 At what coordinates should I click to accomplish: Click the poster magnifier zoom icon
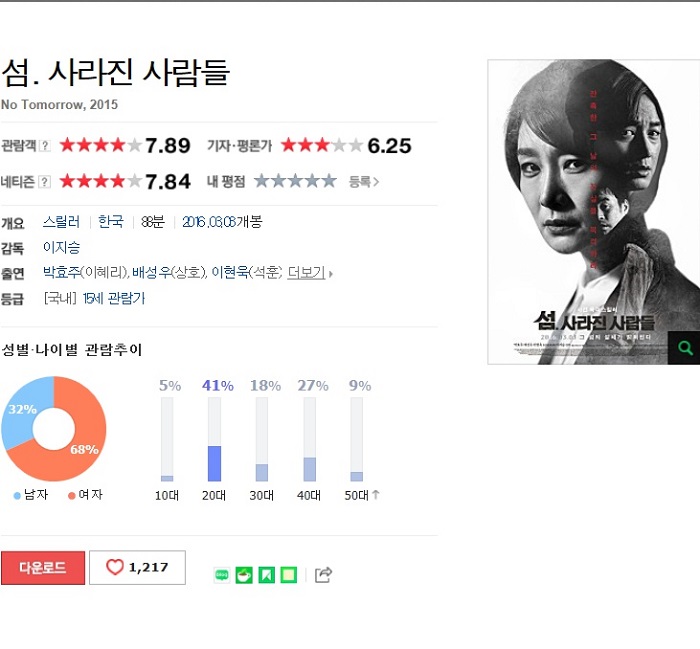[685, 348]
